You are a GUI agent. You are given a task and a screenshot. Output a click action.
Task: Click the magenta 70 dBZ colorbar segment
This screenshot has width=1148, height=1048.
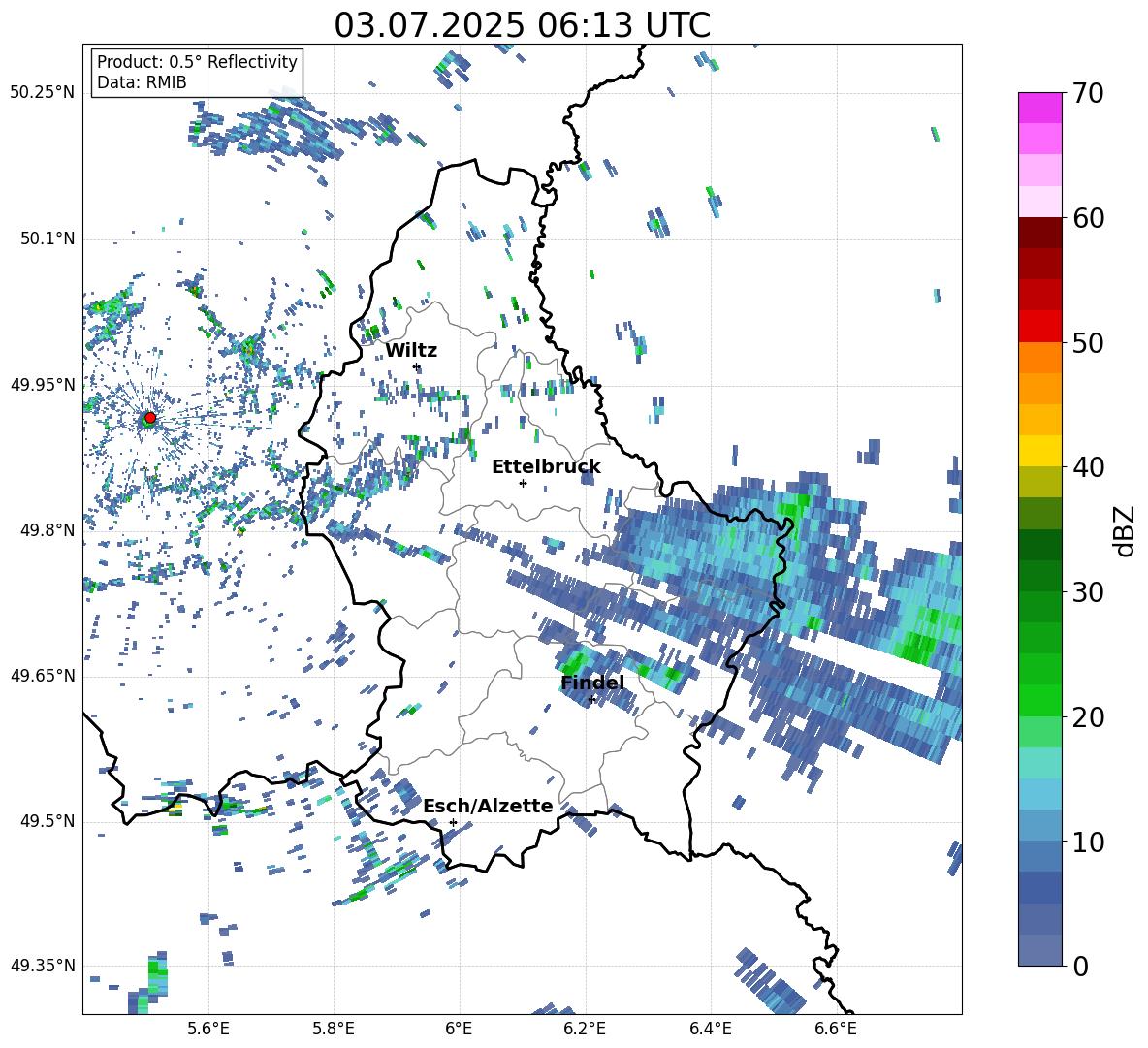click(1039, 107)
